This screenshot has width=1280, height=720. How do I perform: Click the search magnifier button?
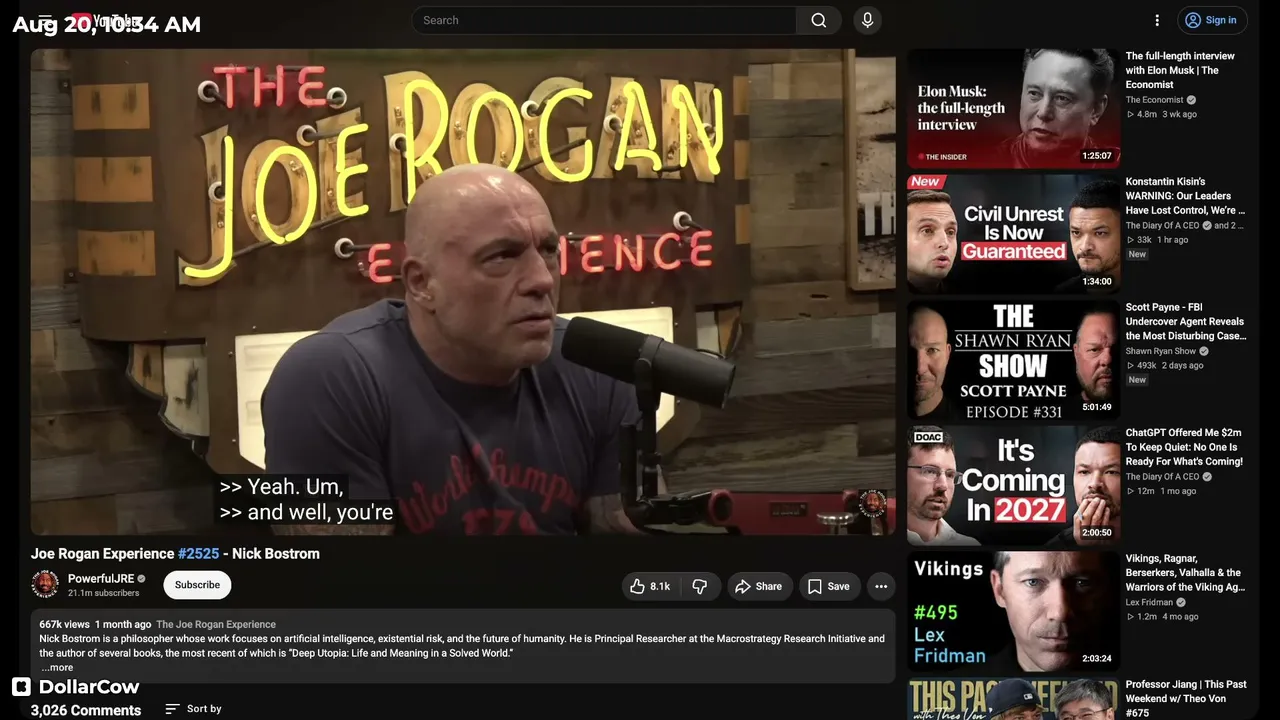[x=819, y=20]
